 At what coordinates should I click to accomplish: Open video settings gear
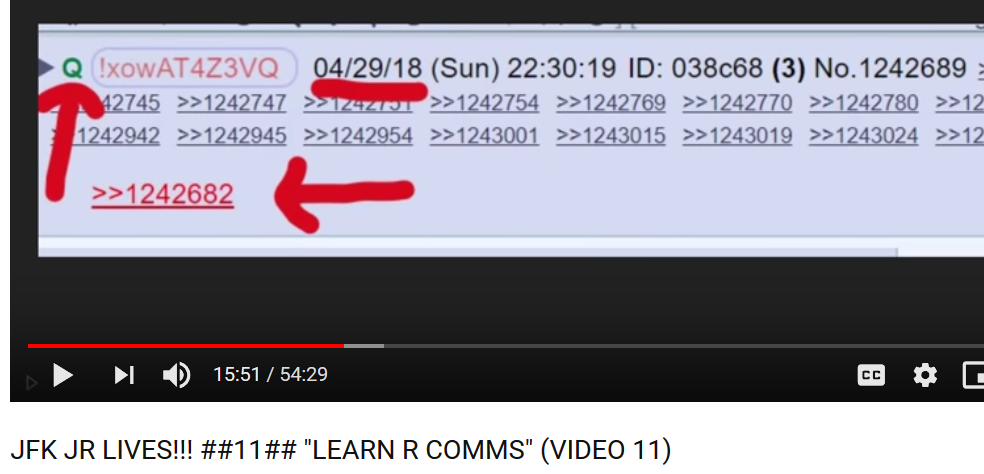(x=925, y=375)
